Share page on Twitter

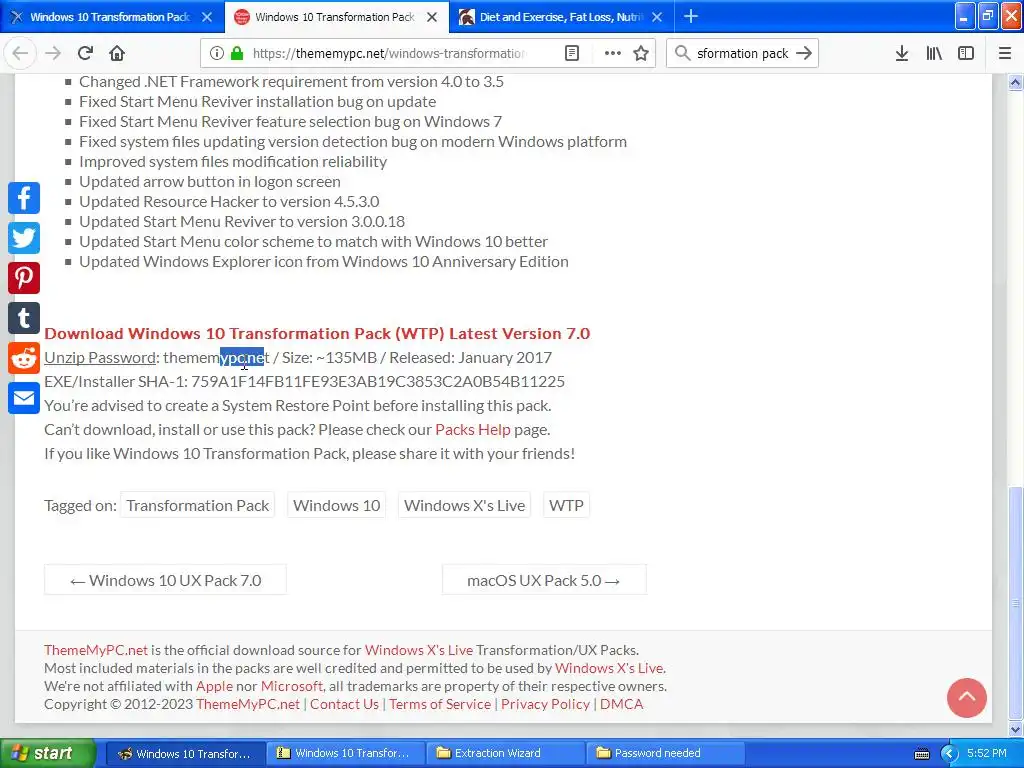[x=24, y=238]
